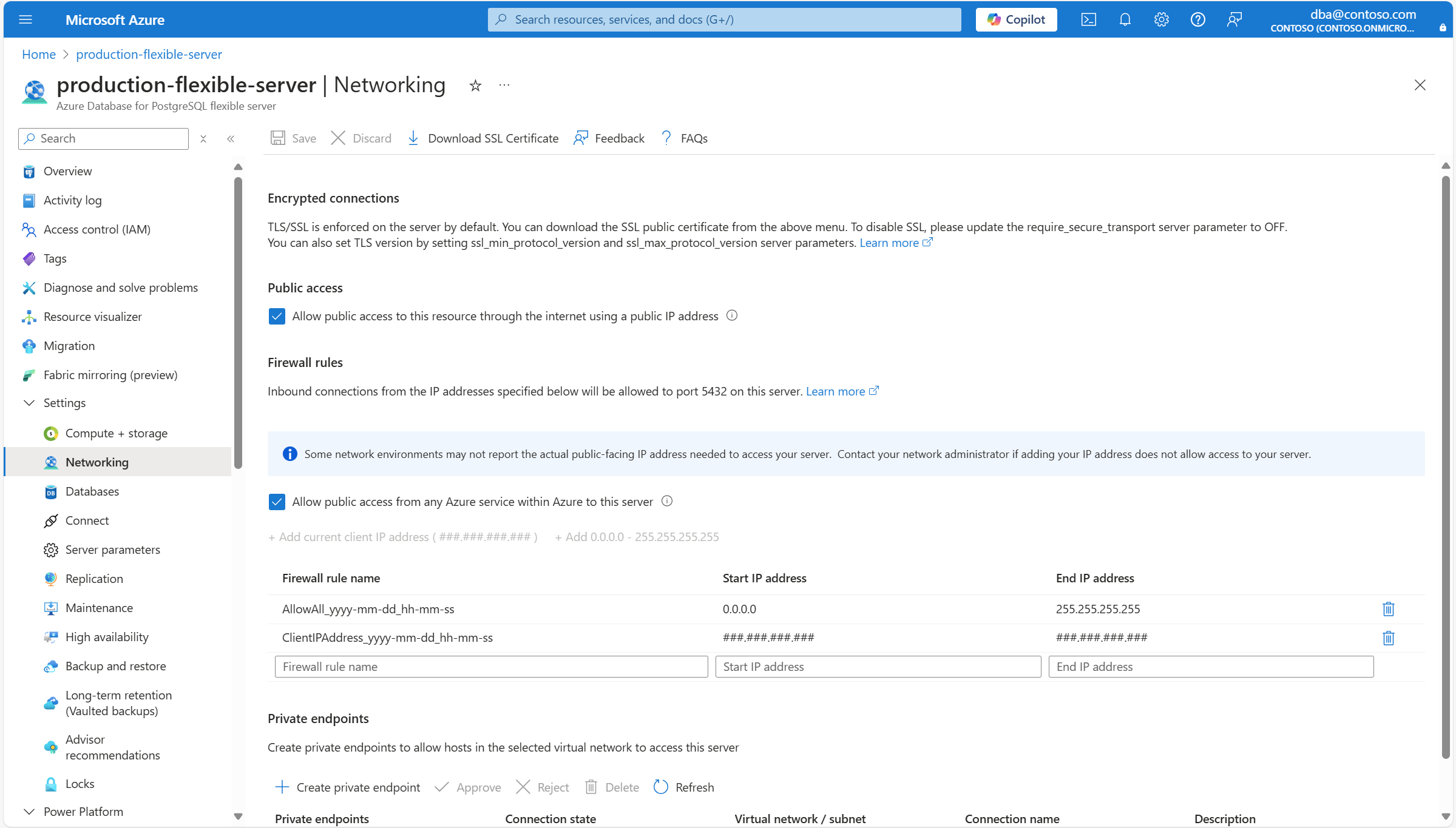
Task: Click Learn more under Firewall rules
Action: pyautogui.click(x=836, y=391)
